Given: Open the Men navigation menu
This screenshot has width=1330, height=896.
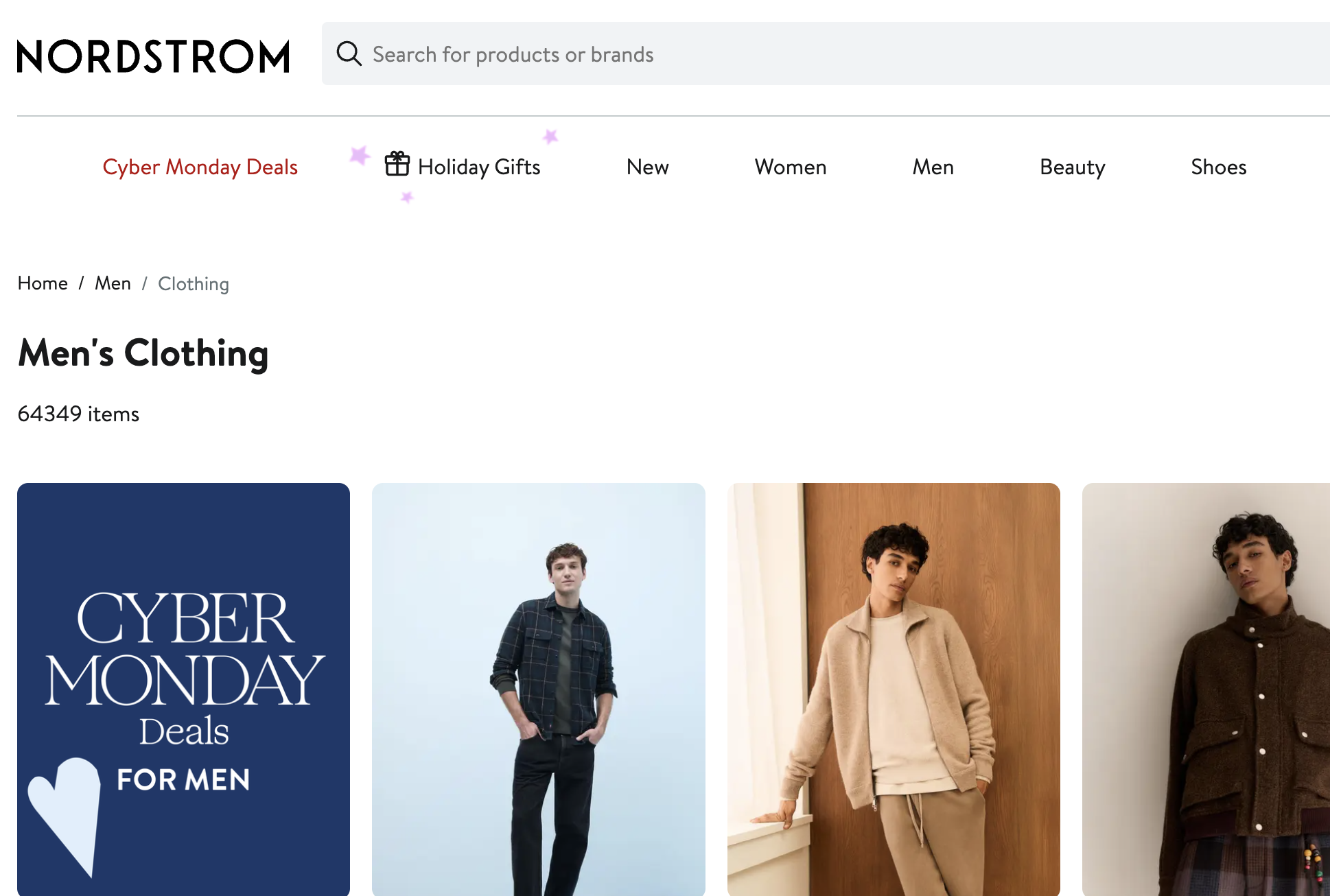Looking at the screenshot, I should (x=933, y=167).
